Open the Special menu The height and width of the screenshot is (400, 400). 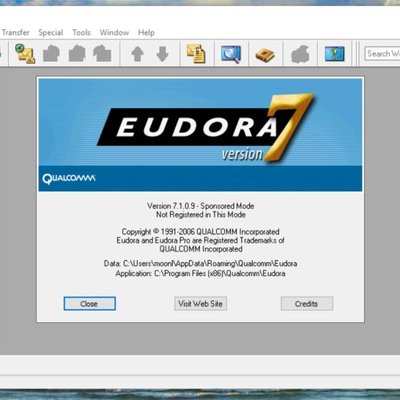[x=51, y=32]
